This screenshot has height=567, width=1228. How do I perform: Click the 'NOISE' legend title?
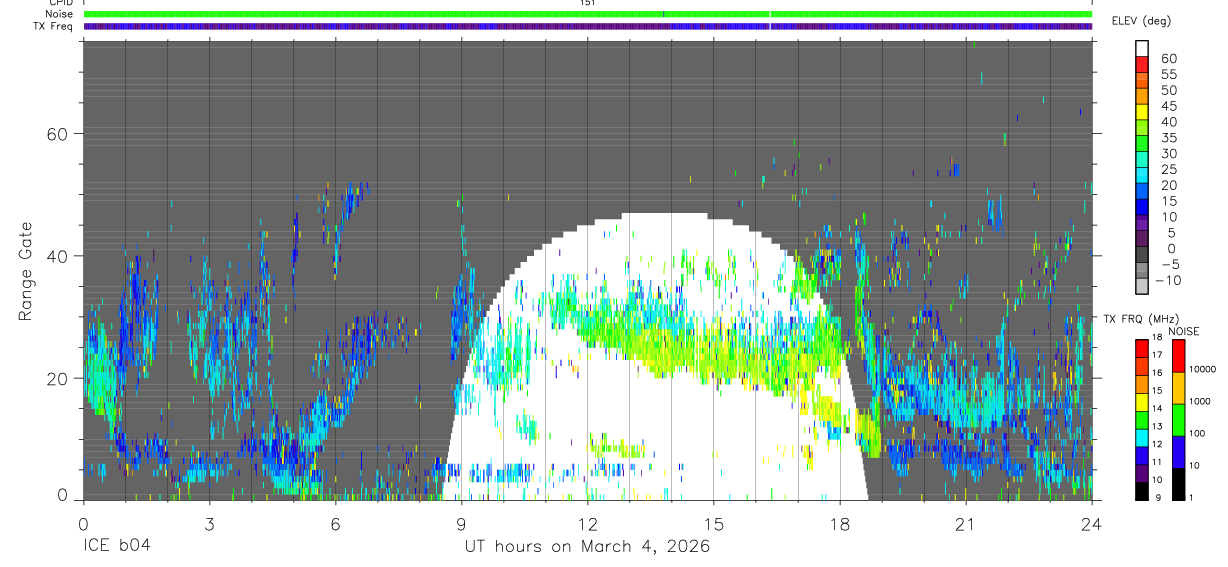[1184, 331]
